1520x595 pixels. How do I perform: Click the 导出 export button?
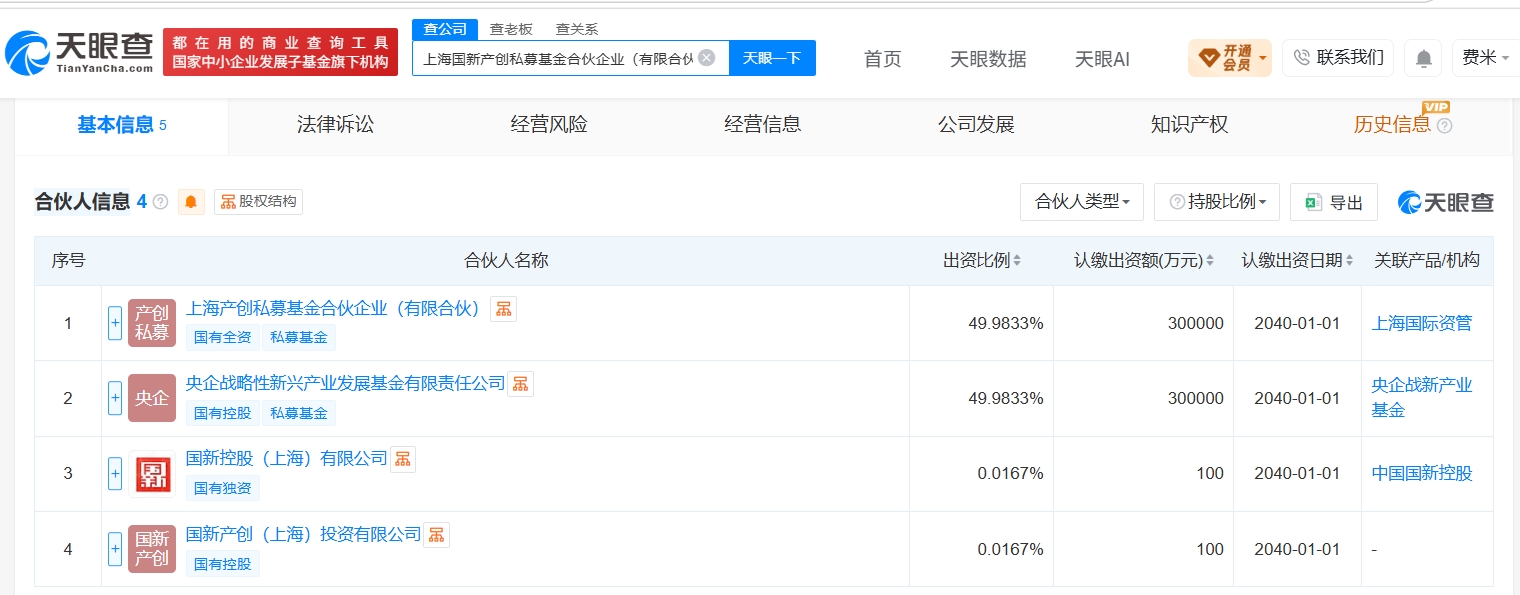[x=1334, y=202]
